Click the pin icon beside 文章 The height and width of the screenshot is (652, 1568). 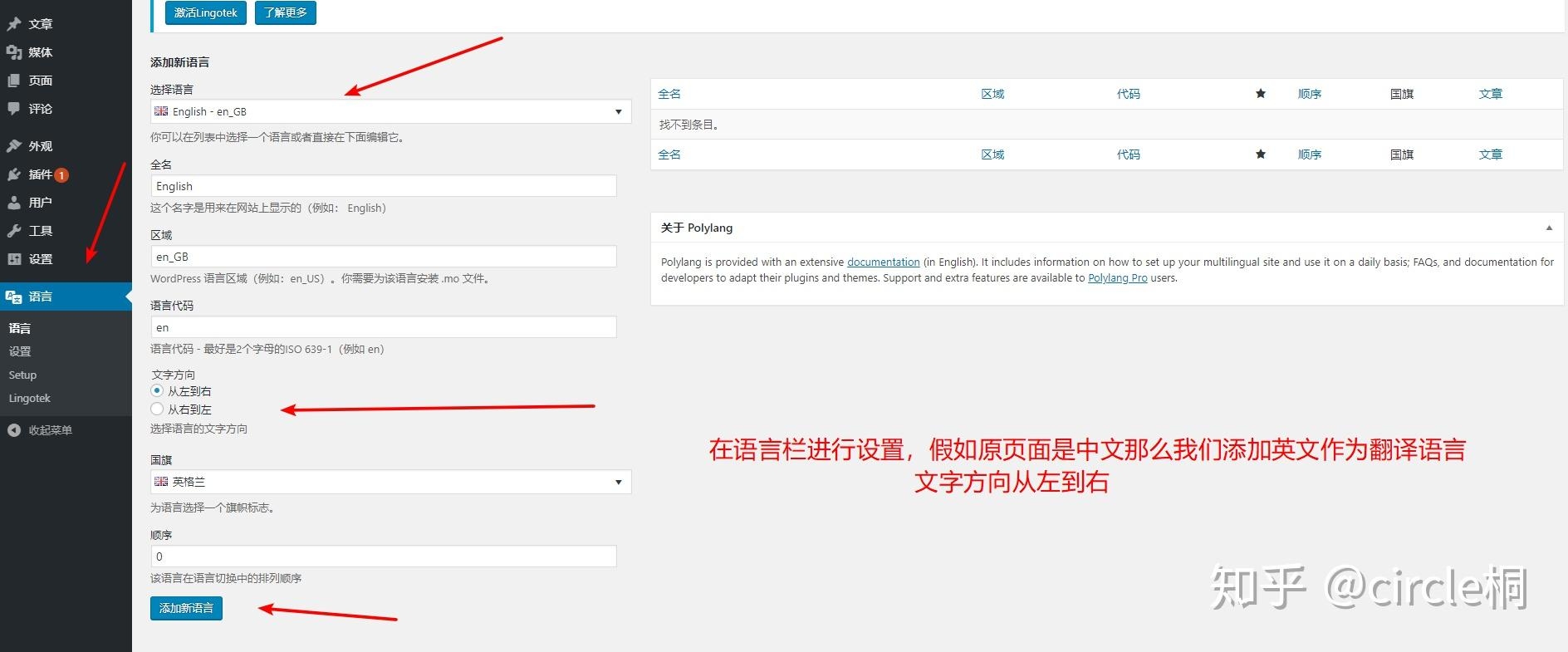pyautogui.click(x=14, y=24)
